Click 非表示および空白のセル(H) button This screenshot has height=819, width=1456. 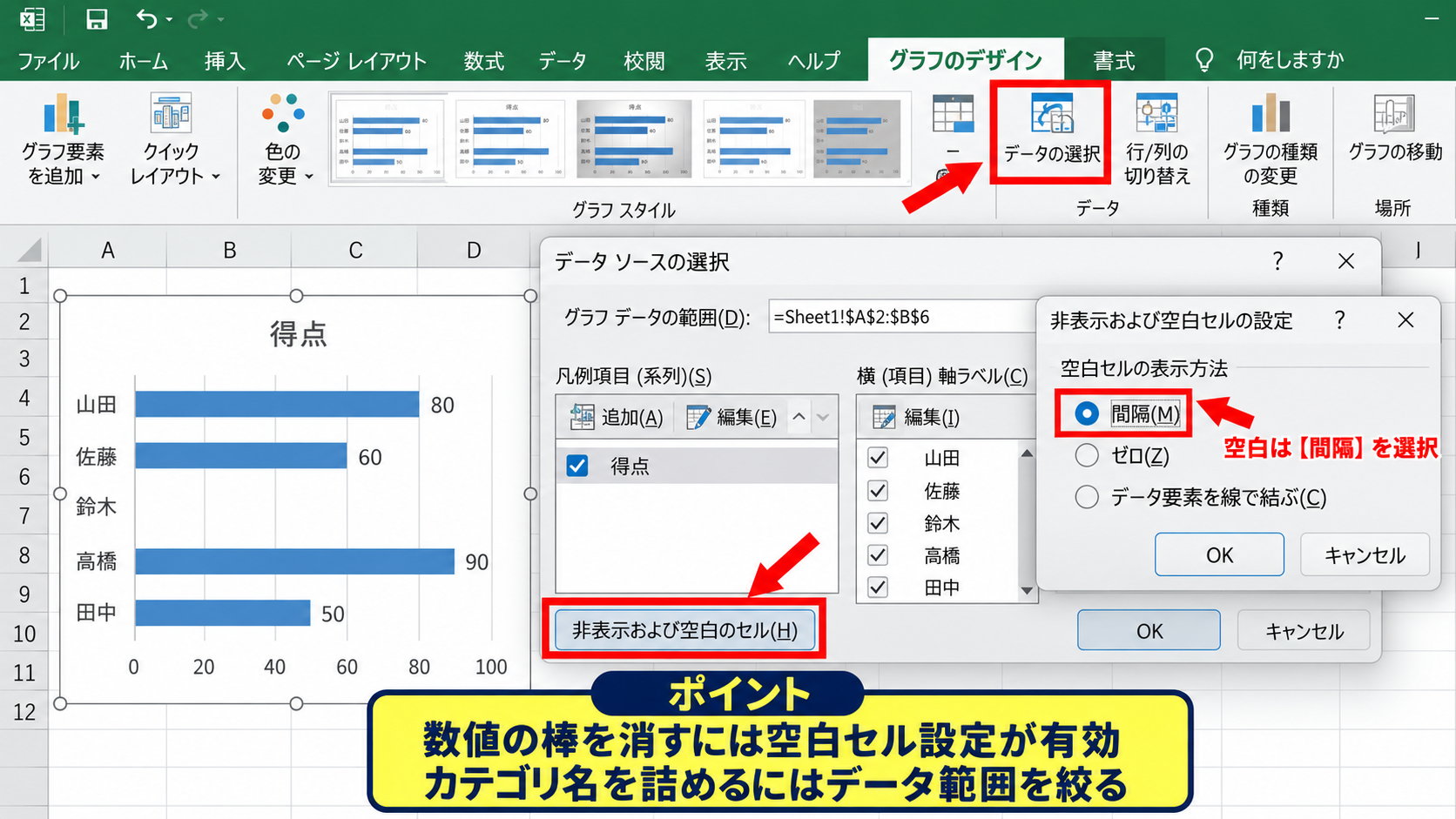684,630
